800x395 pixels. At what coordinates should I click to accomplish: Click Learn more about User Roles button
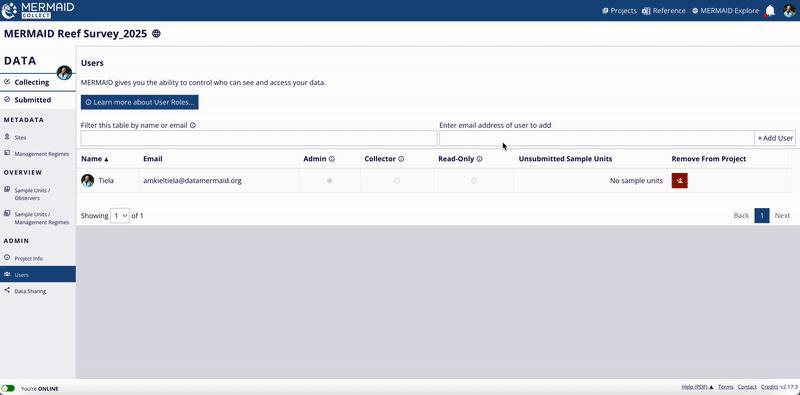coord(139,102)
